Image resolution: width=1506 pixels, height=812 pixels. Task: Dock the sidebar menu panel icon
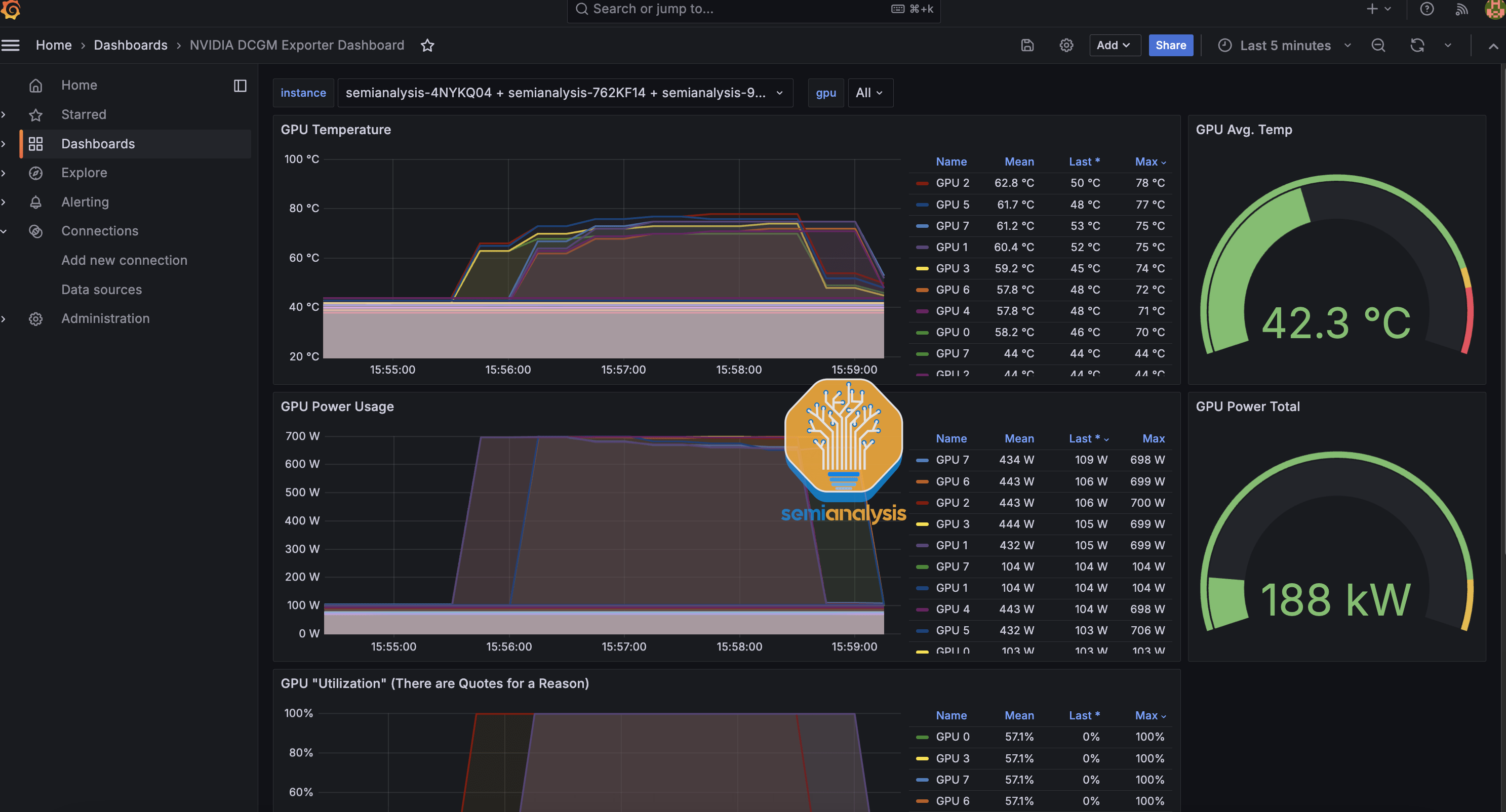240,86
